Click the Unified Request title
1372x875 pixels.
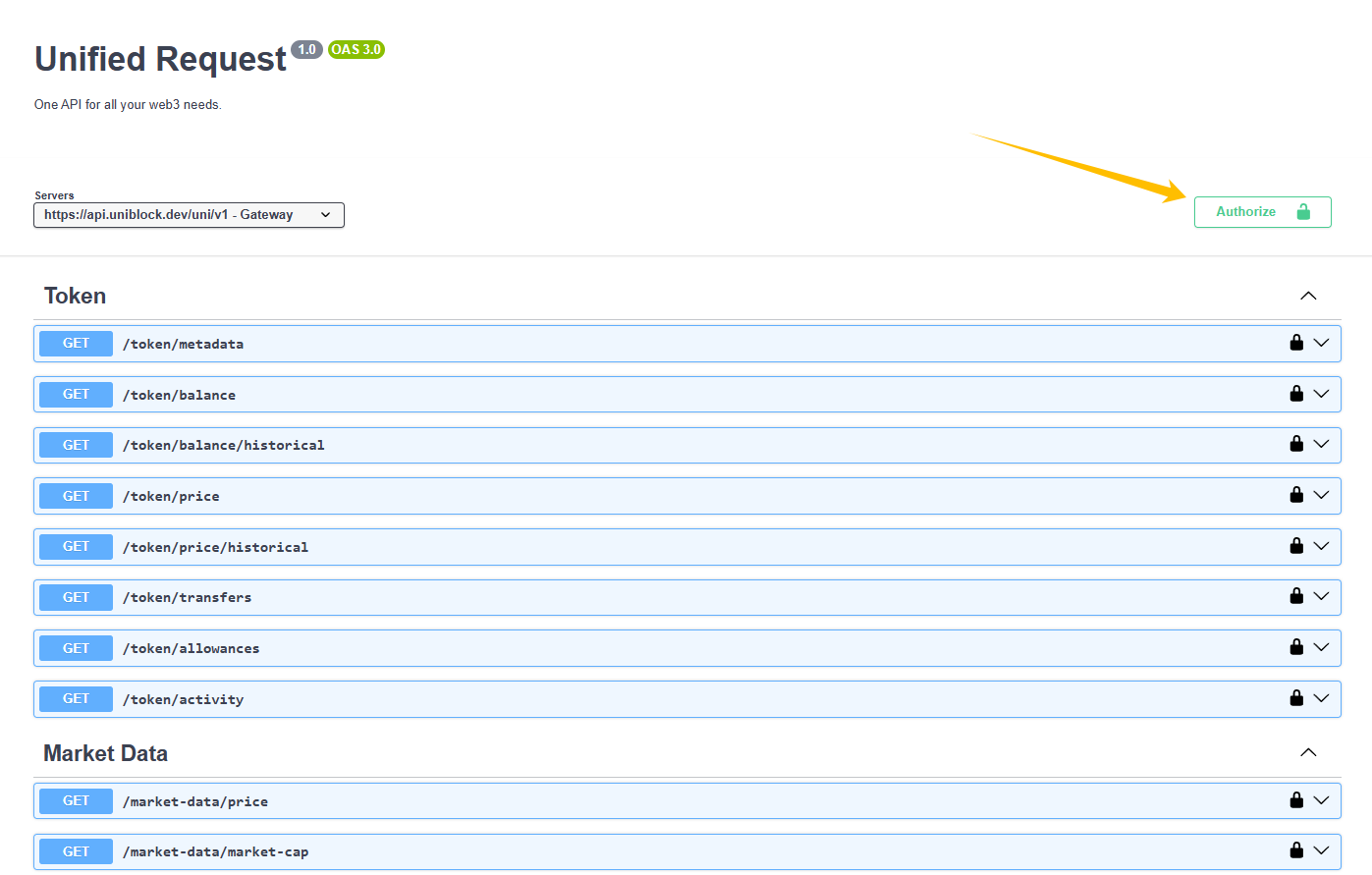pyautogui.click(x=160, y=59)
